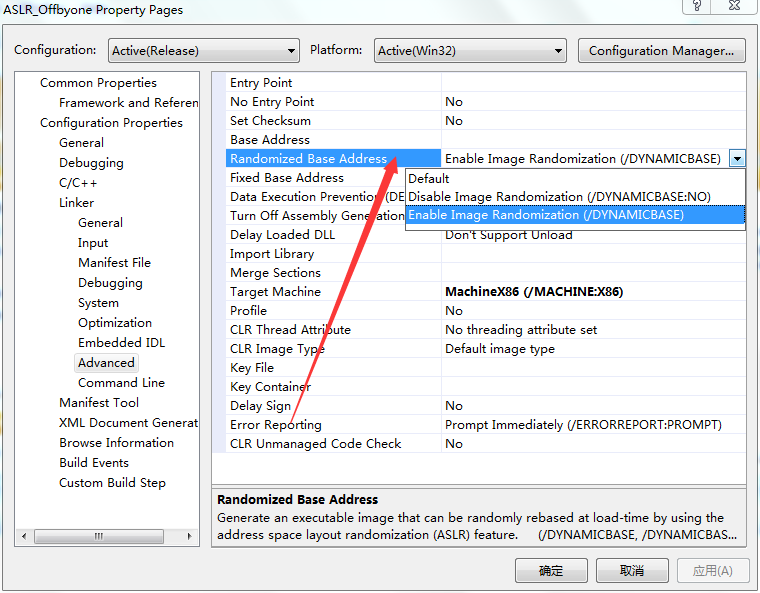The height and width of the screenshot is (593, 760).
Task: Click the Configuration Manager button
Action: (661, 51)
